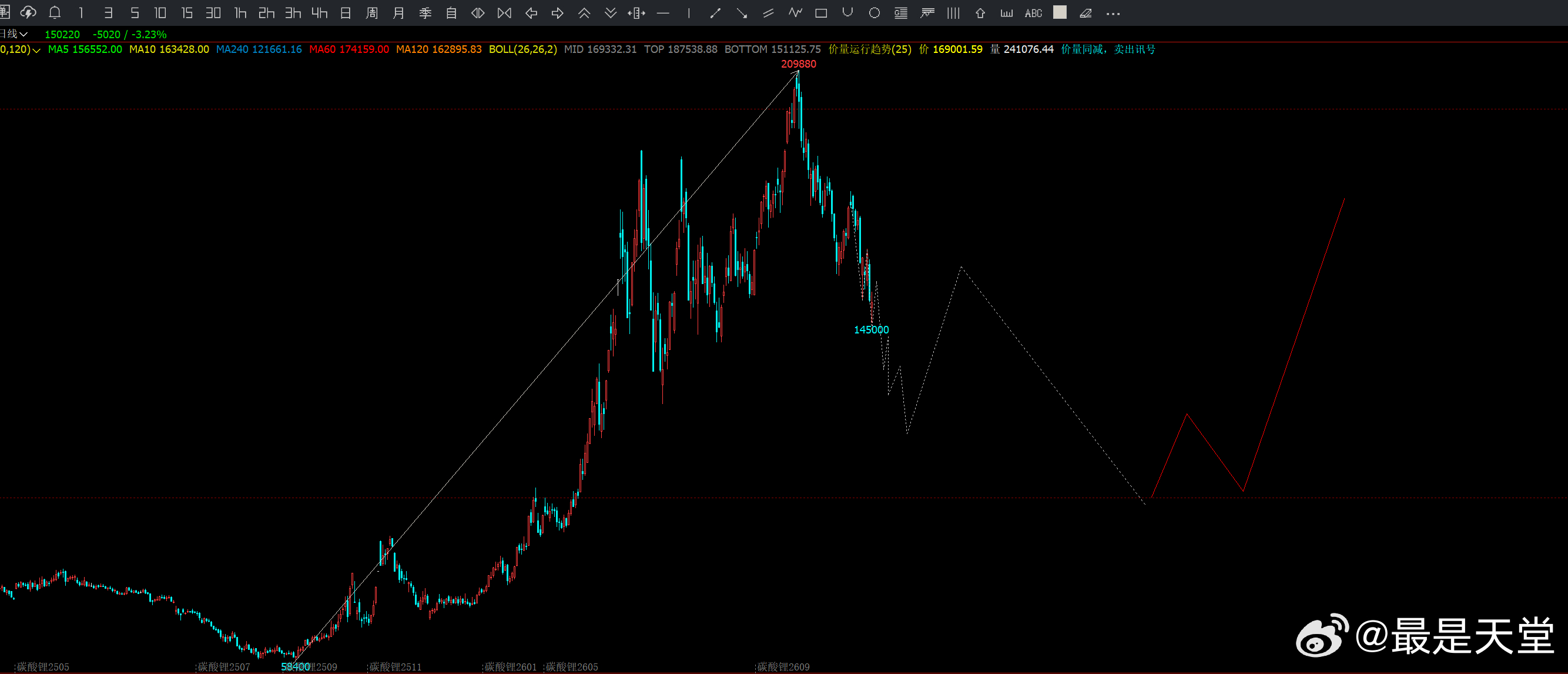Select the rectangle drawing tool
Screen dimensions: 1568x674
point(821,13)
